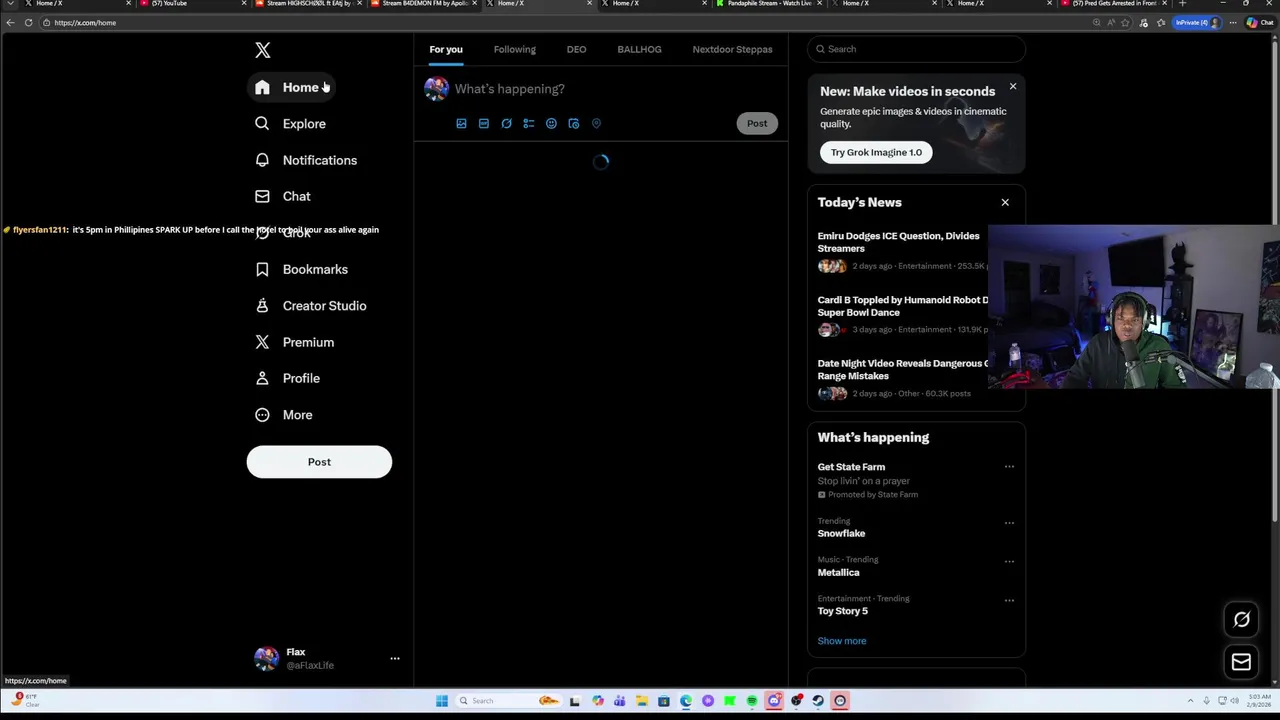Image resolution: width=1280 pixels, height=720 pixels.
Task: Click the small Post button in composer
Action: click(757, 124)
